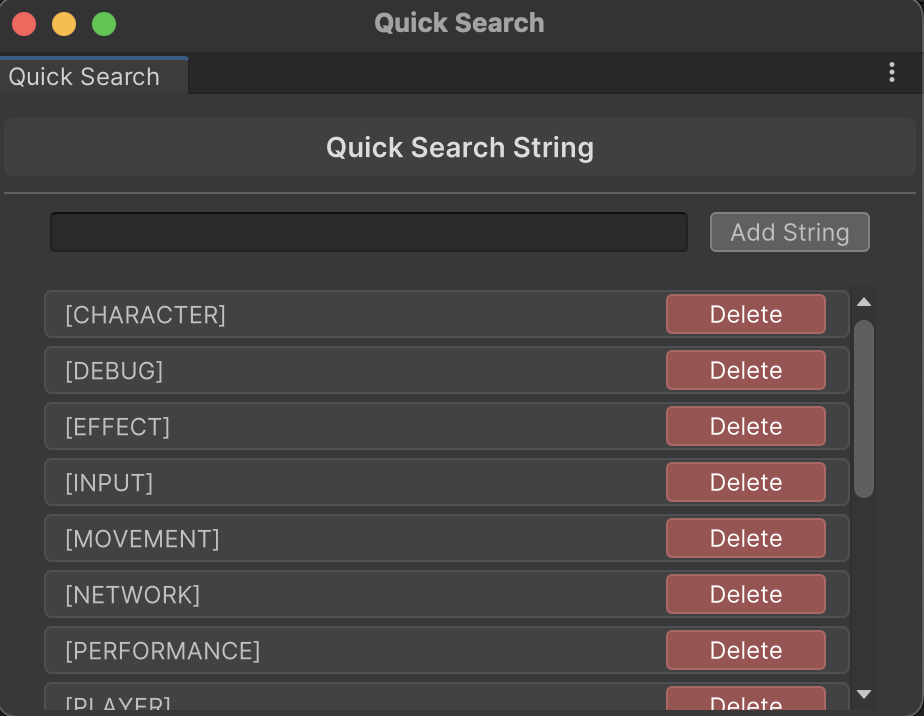Delete the [DEBUG] search string
The image size is (924, 716).
[745, 370]
